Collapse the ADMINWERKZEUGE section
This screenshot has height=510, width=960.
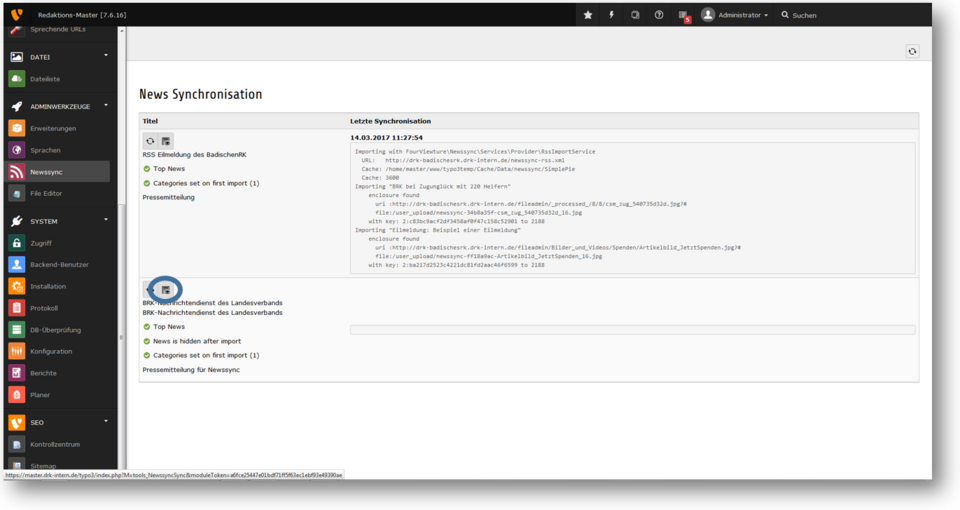coord(106,106)
